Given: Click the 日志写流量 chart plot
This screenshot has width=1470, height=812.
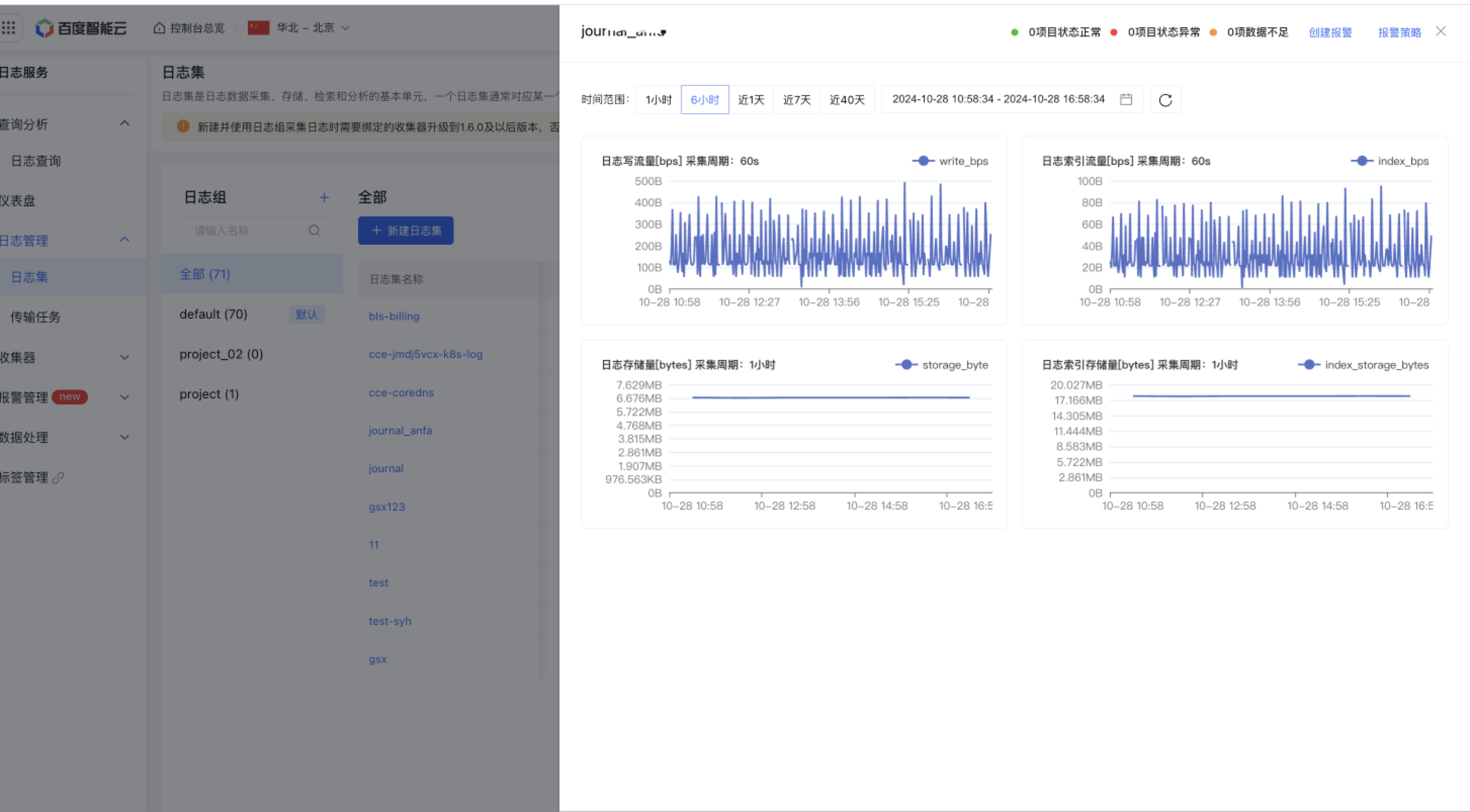Looking at the screenshot, I should (830, 235).
